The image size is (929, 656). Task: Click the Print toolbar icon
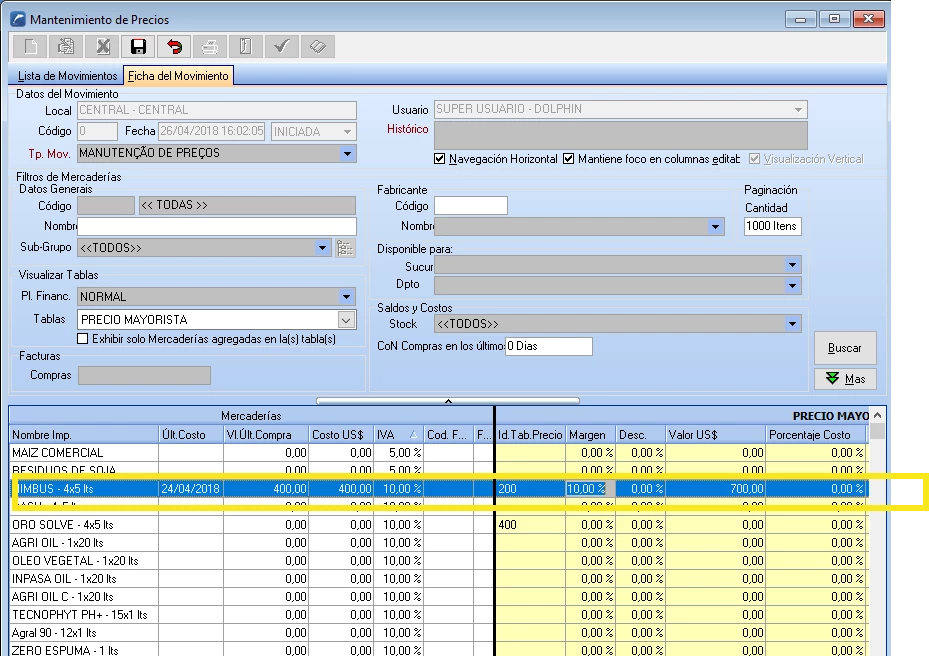[209, 46]
